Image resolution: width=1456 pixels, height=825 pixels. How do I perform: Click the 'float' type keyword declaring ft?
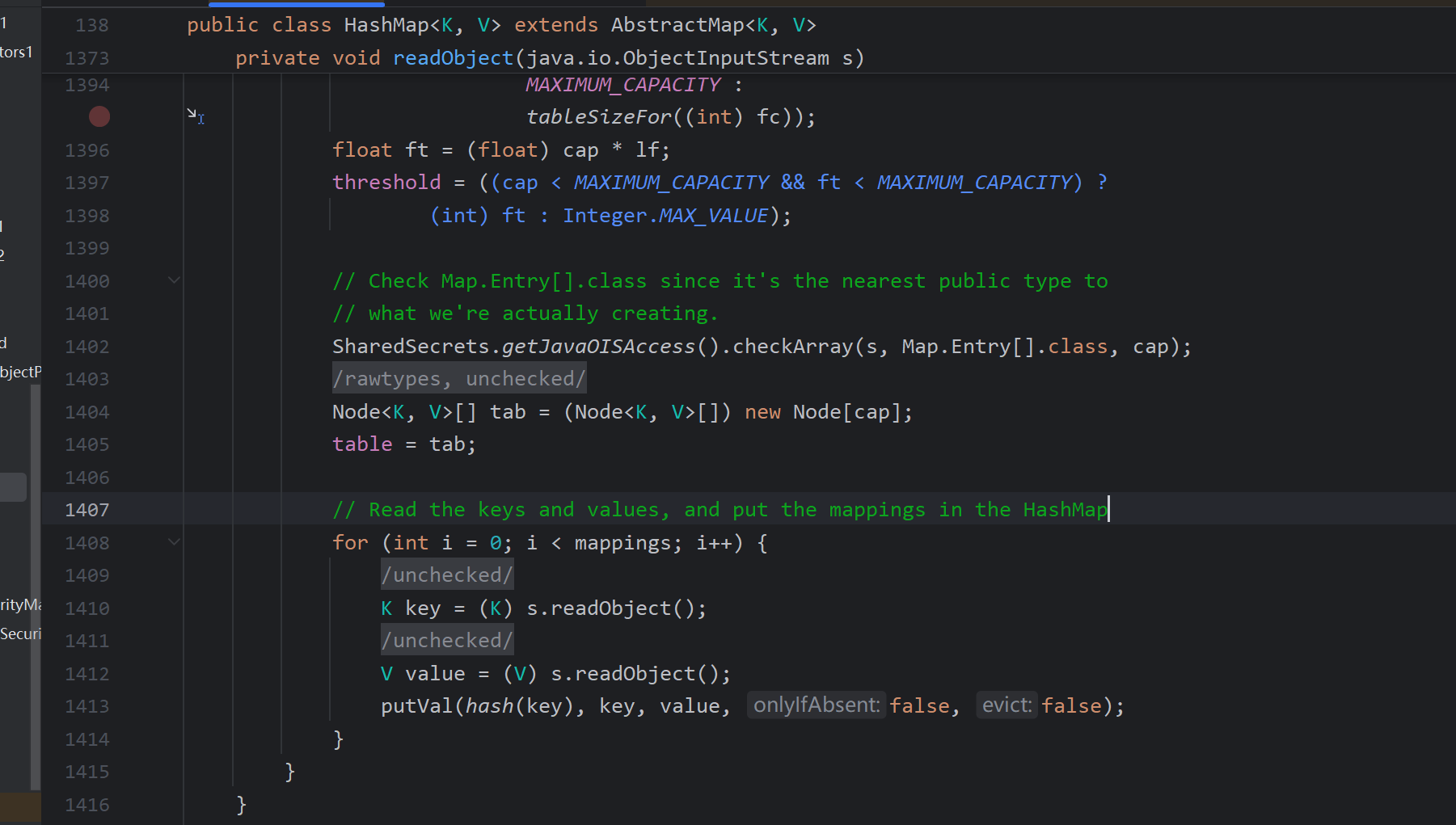tap(362, 150)
